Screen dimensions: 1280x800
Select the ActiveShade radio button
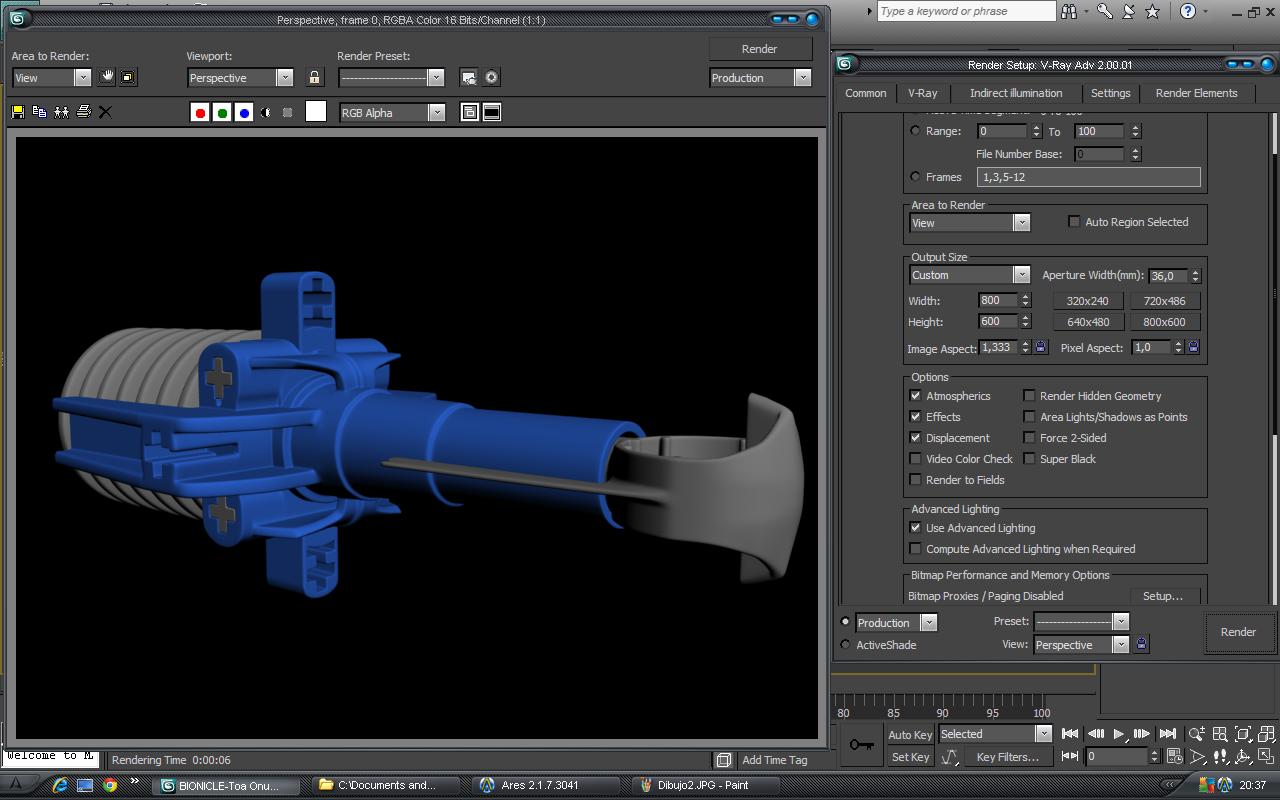(846, 645)
